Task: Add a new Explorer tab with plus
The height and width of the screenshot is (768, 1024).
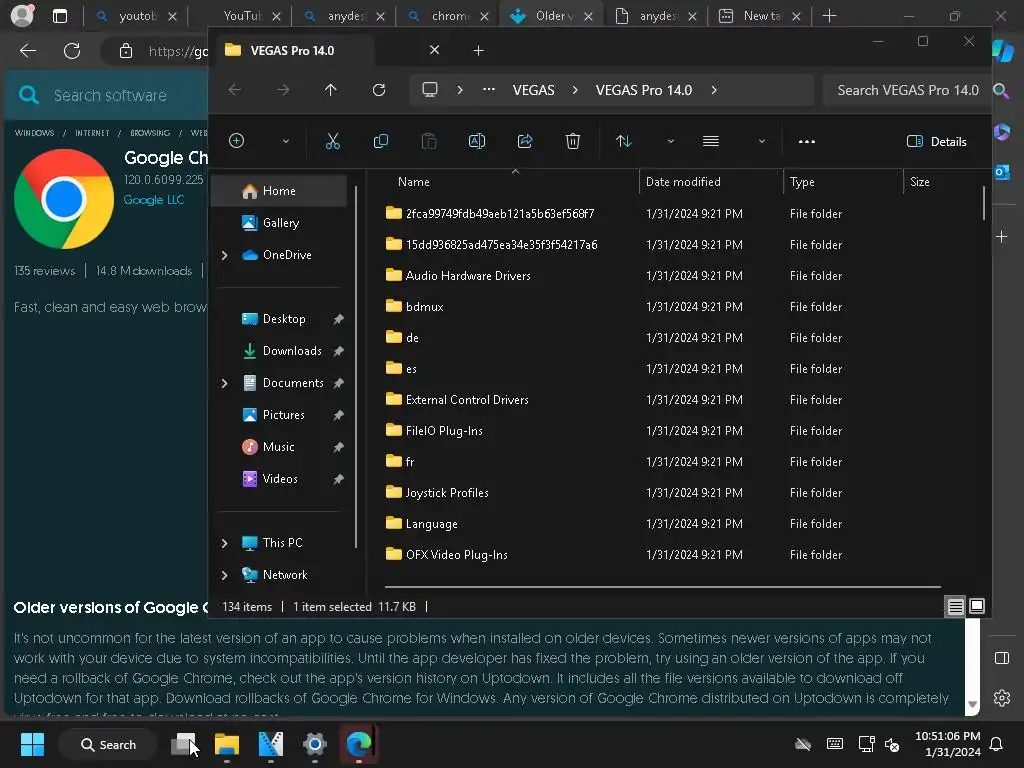Action: click(x=478, y=50)
